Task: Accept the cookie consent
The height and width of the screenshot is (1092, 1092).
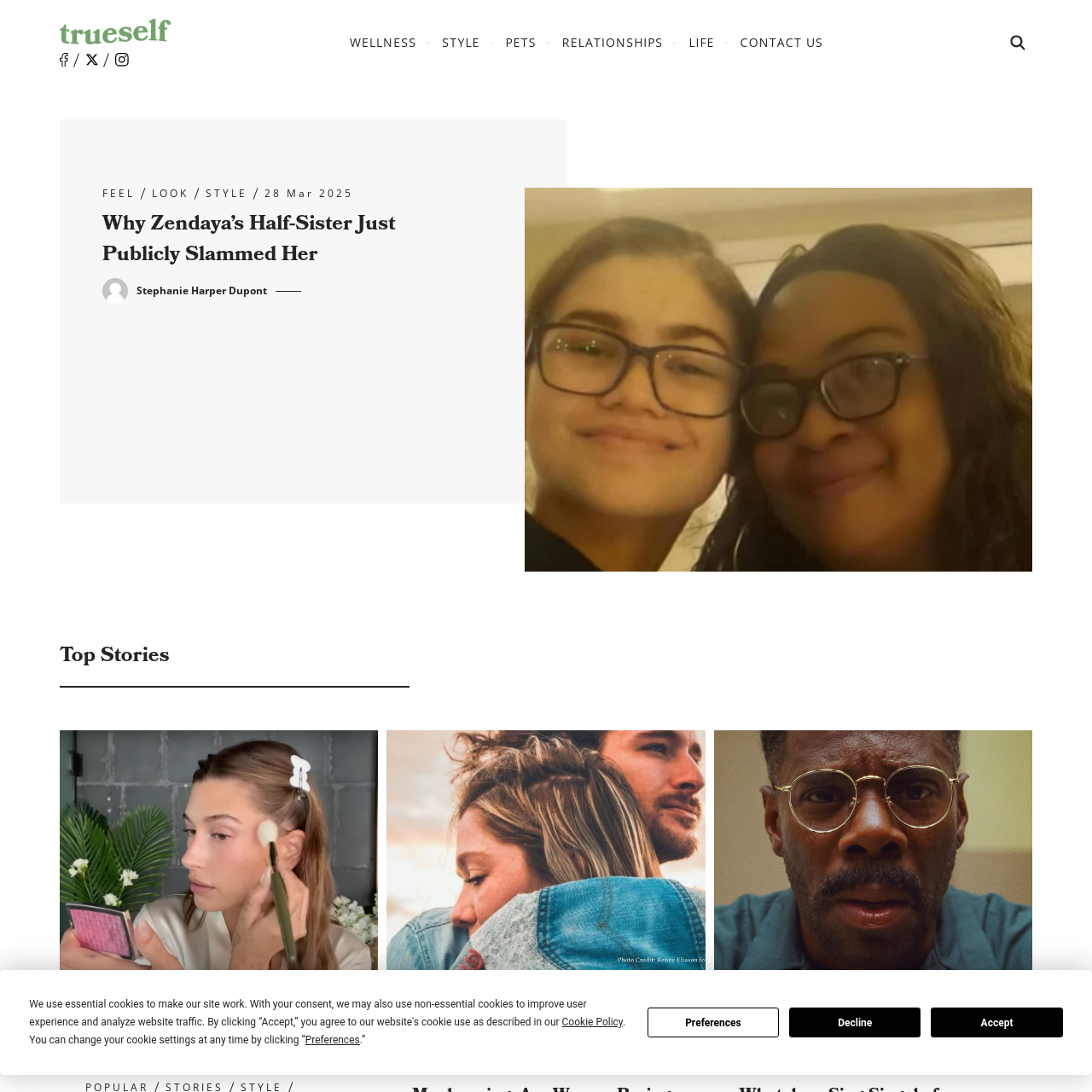Action: tap(996, 1022)
